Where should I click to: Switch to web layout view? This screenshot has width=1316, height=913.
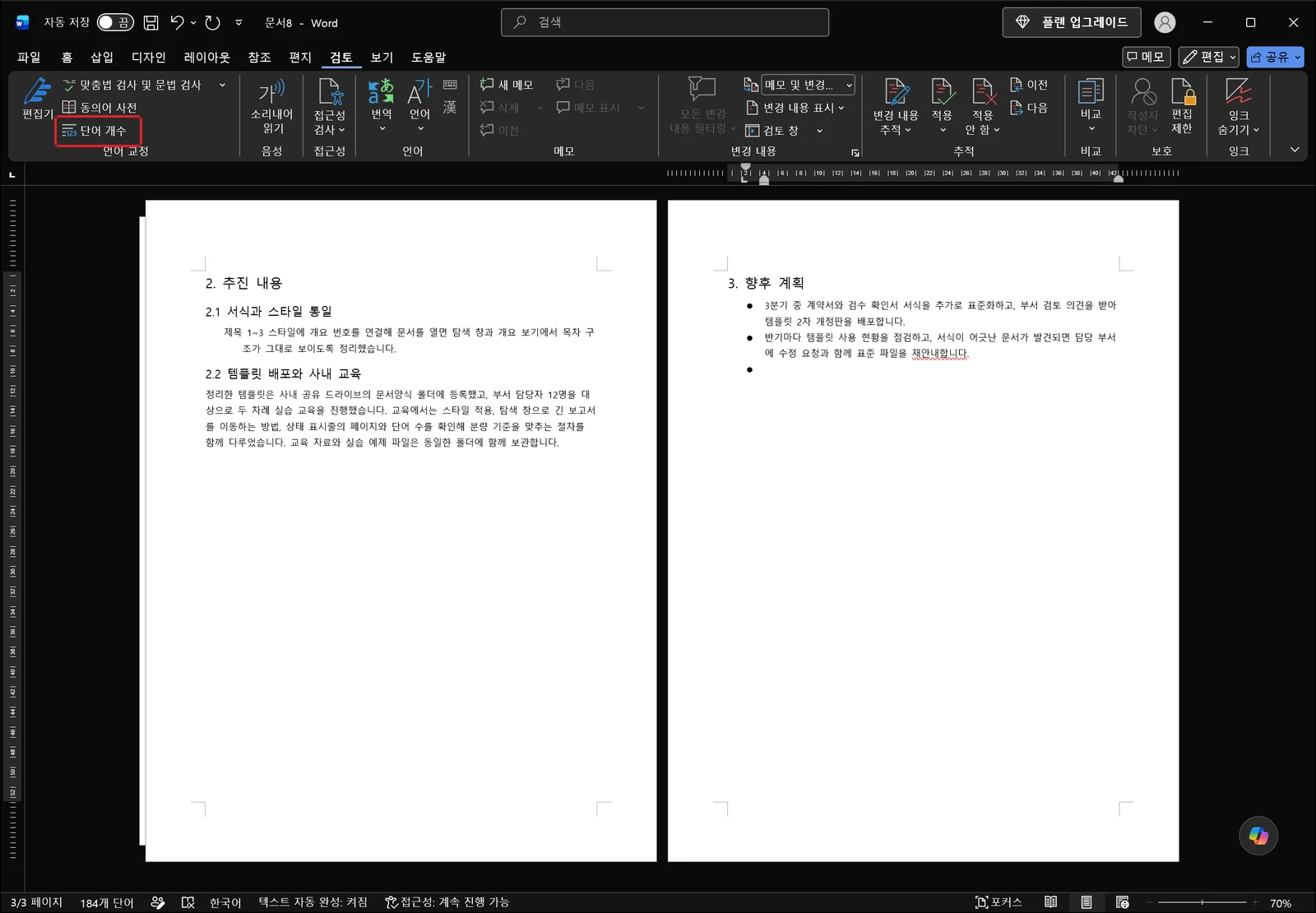point(1123,902)
